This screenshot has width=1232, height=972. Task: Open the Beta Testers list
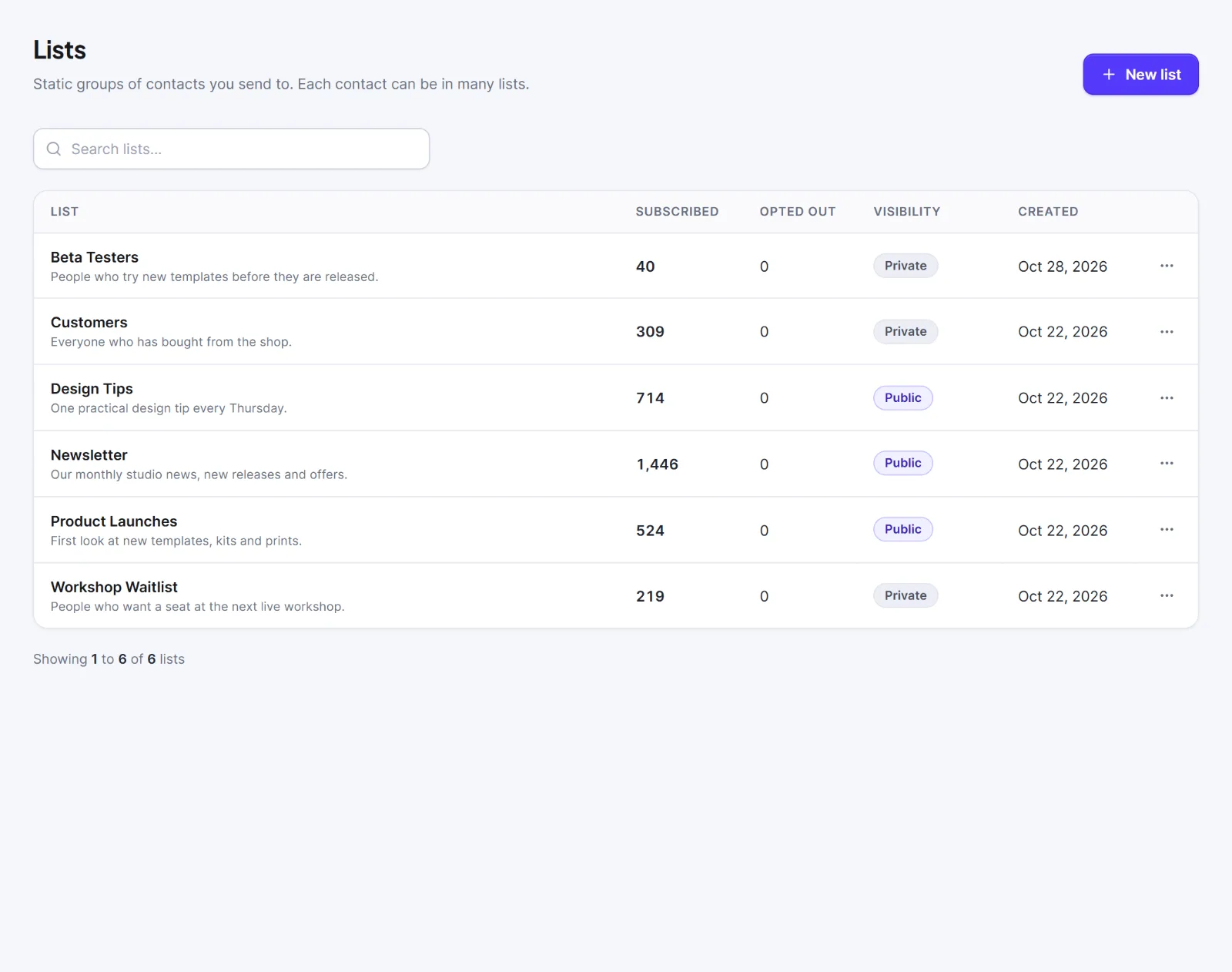(95, 257)
